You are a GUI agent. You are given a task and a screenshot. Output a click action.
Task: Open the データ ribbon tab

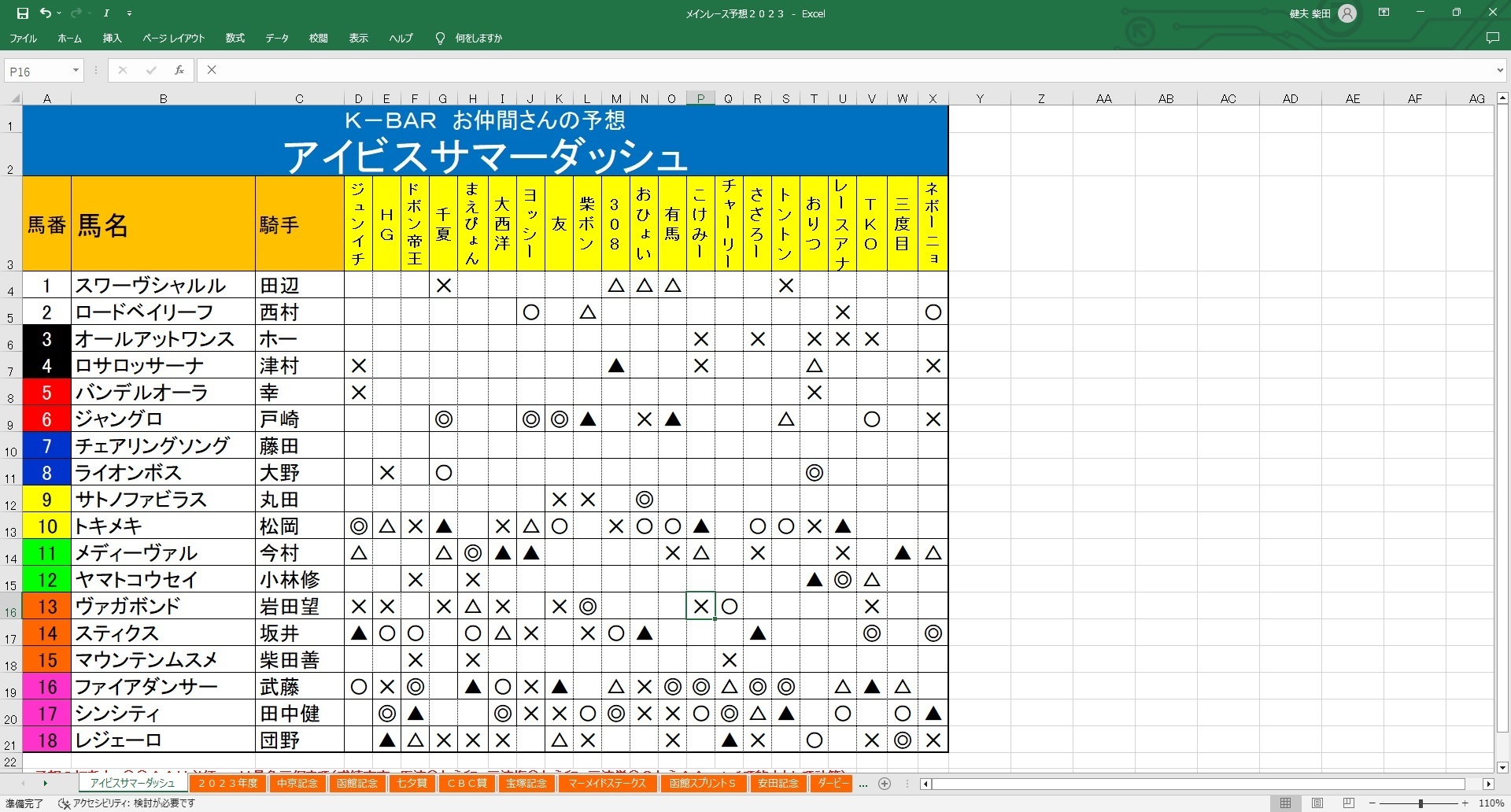point(276,38)
